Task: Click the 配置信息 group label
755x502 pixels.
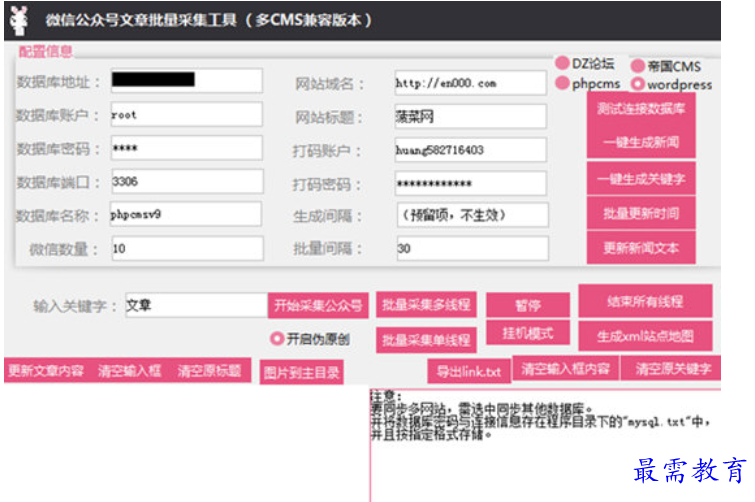Action: point(45,51)
